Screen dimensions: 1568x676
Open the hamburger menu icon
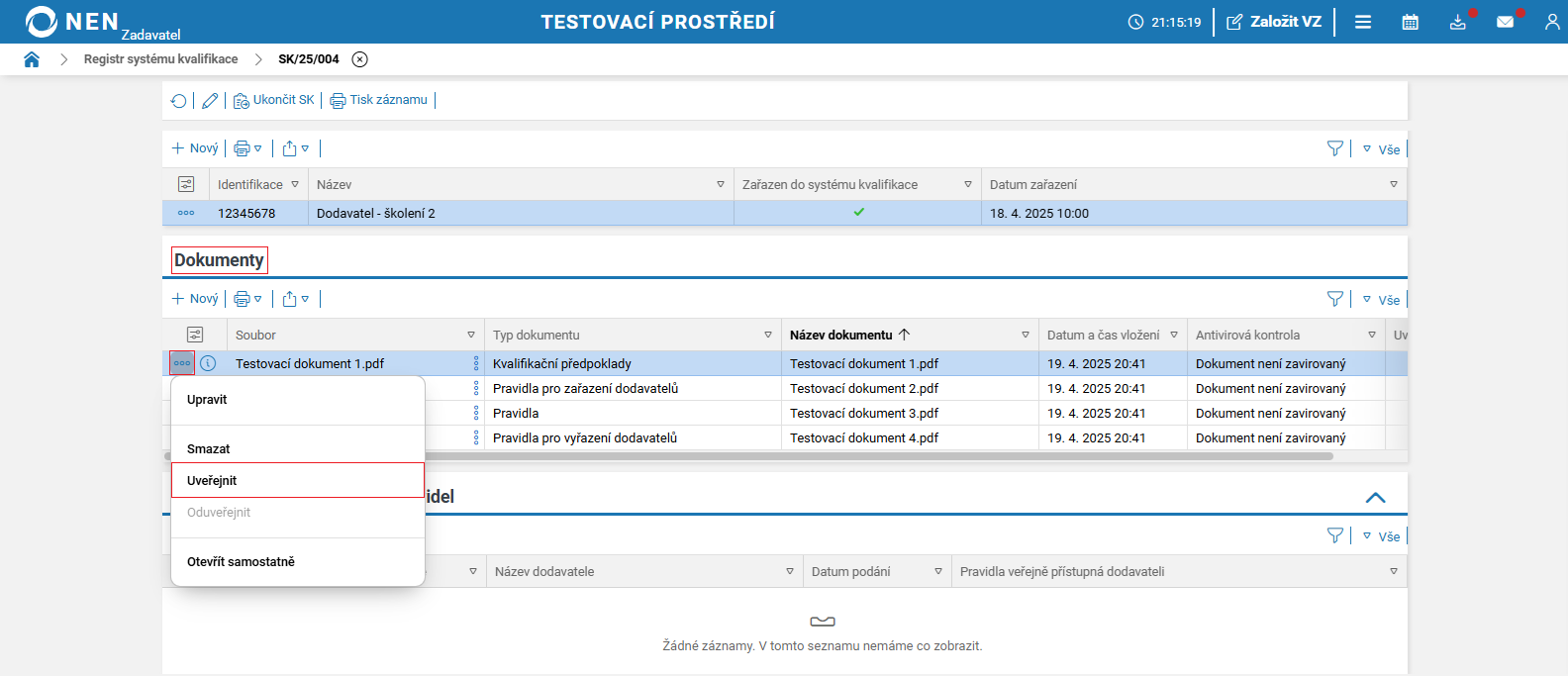coord(1363,22)
